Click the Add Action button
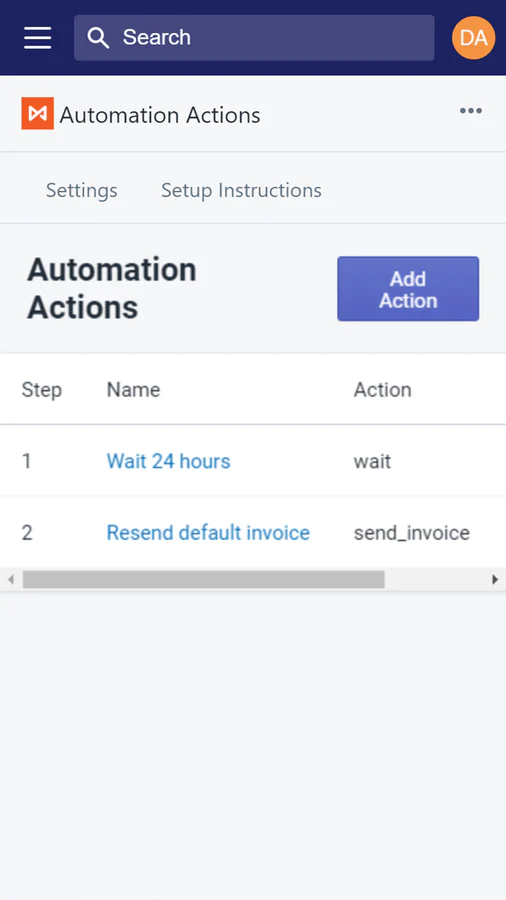506x900 pixels. (408, 289)
